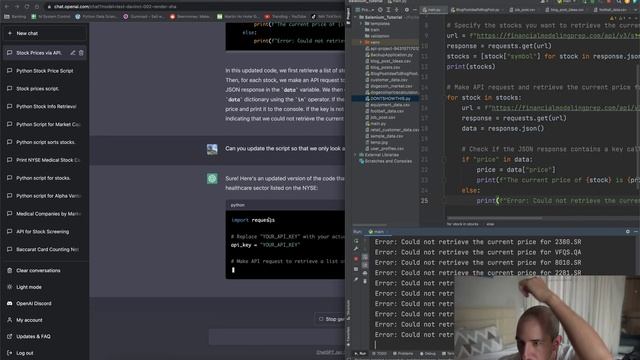Click the browser back arrow
Screen dimensions: 640x360
coord(7,7)
